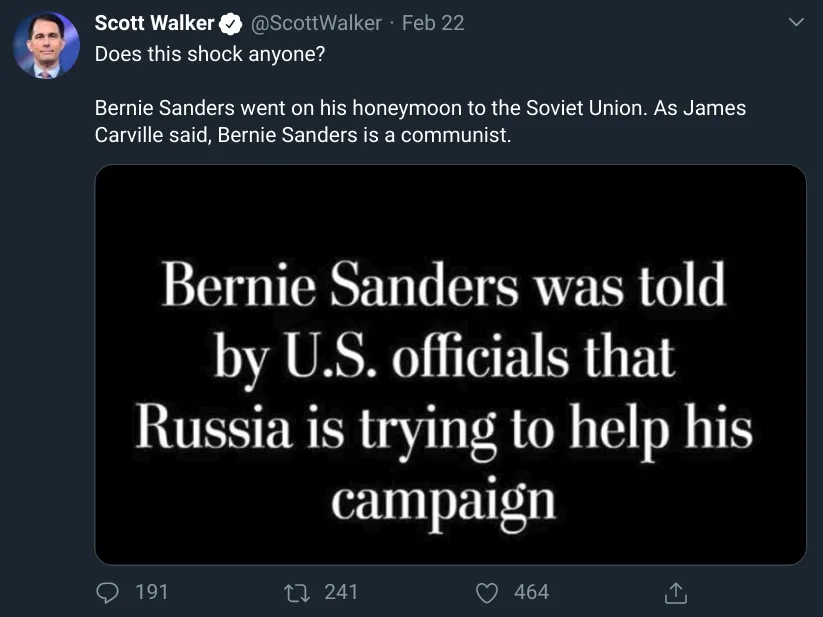Click the word 'campaign' in the embedded image
823x617 pixels.
coord(444,503)
